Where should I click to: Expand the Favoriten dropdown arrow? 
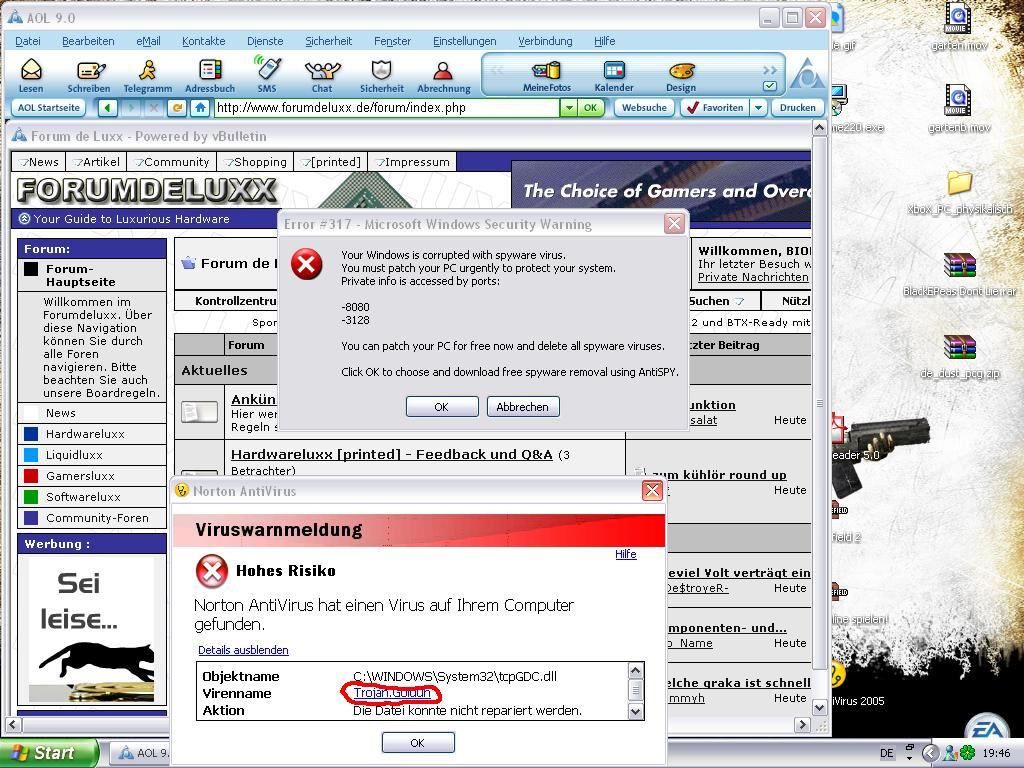click(758, 108)
